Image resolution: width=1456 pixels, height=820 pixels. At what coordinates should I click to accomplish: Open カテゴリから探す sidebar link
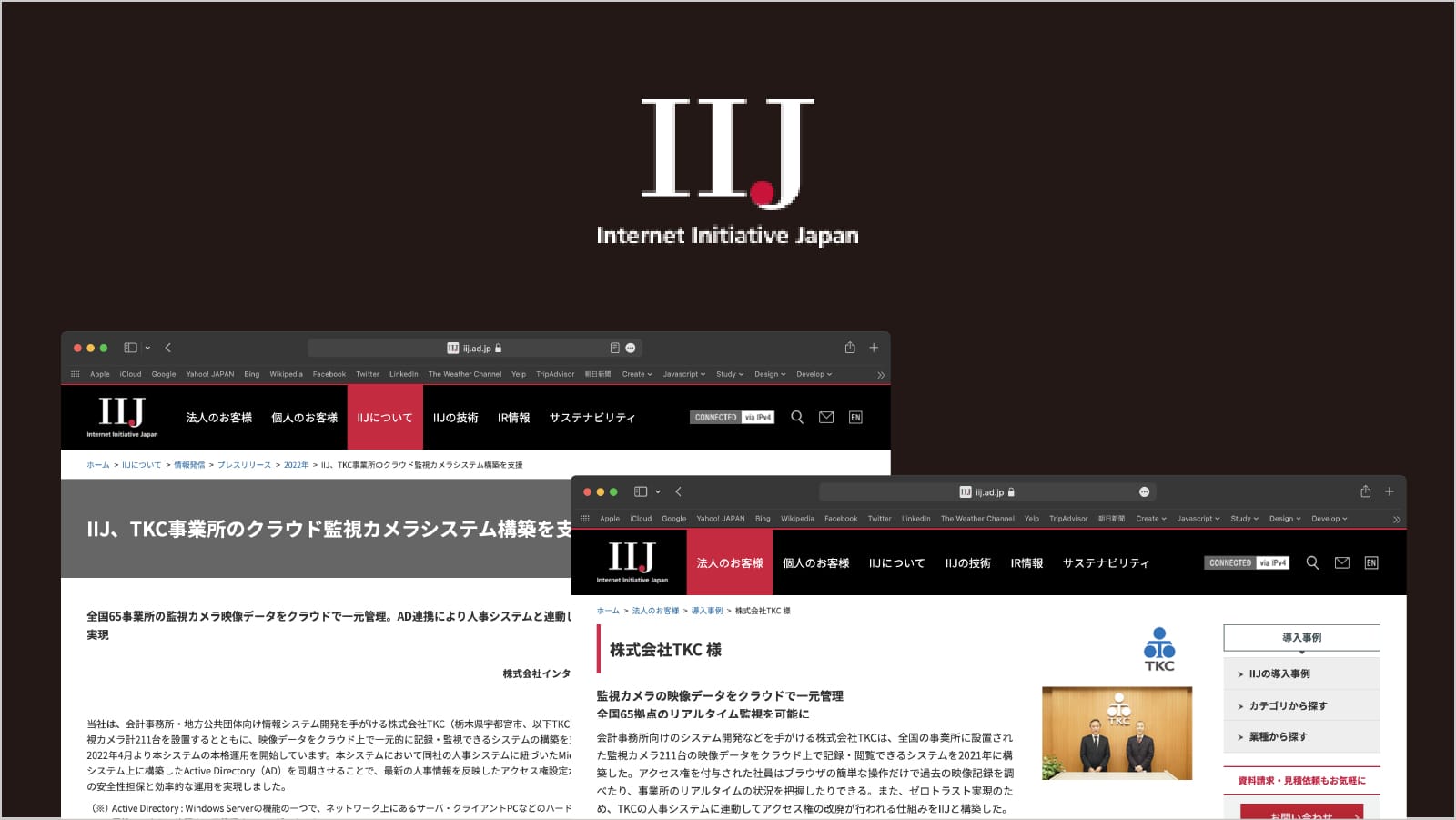[x=1301, y=705]
